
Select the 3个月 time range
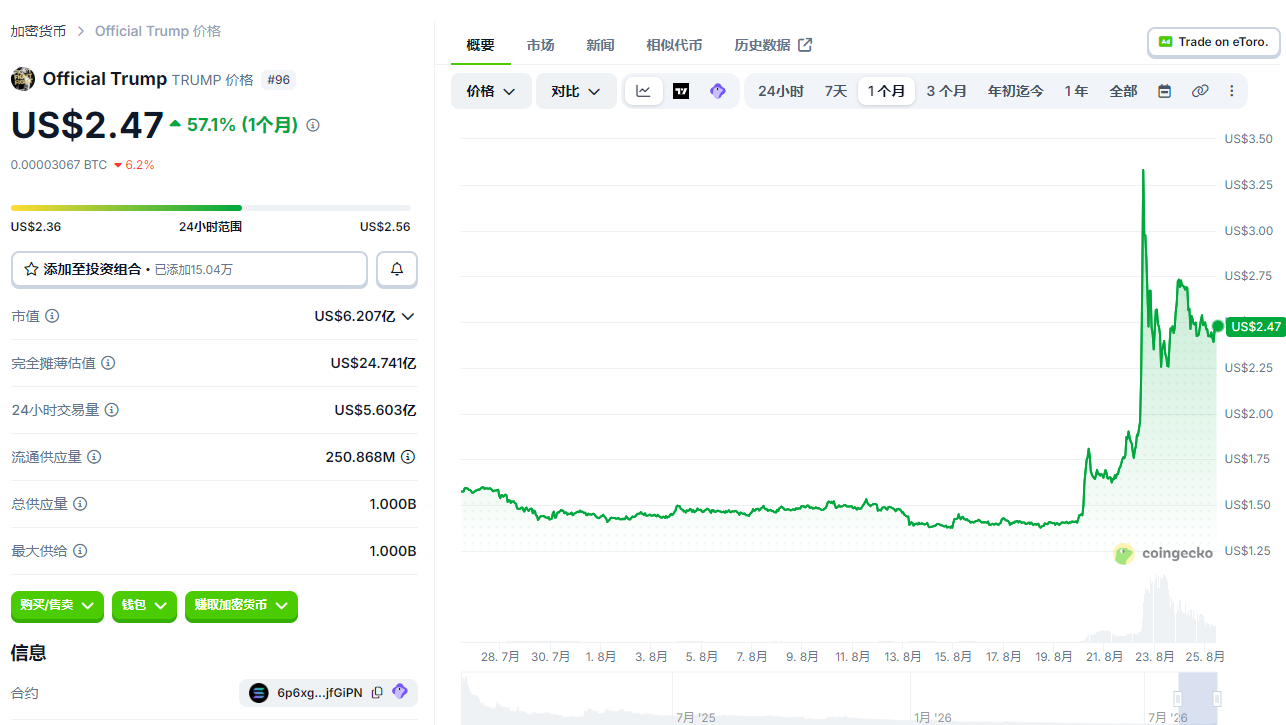946,91
